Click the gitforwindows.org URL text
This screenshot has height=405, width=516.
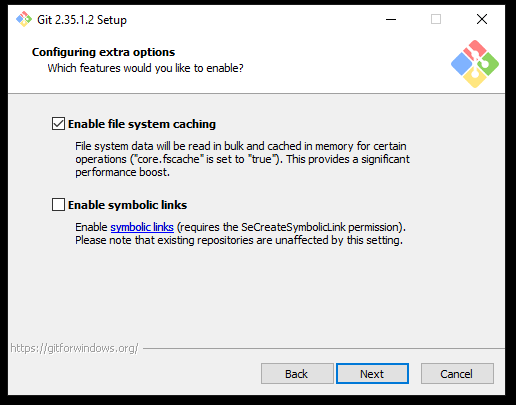point(74,348)
